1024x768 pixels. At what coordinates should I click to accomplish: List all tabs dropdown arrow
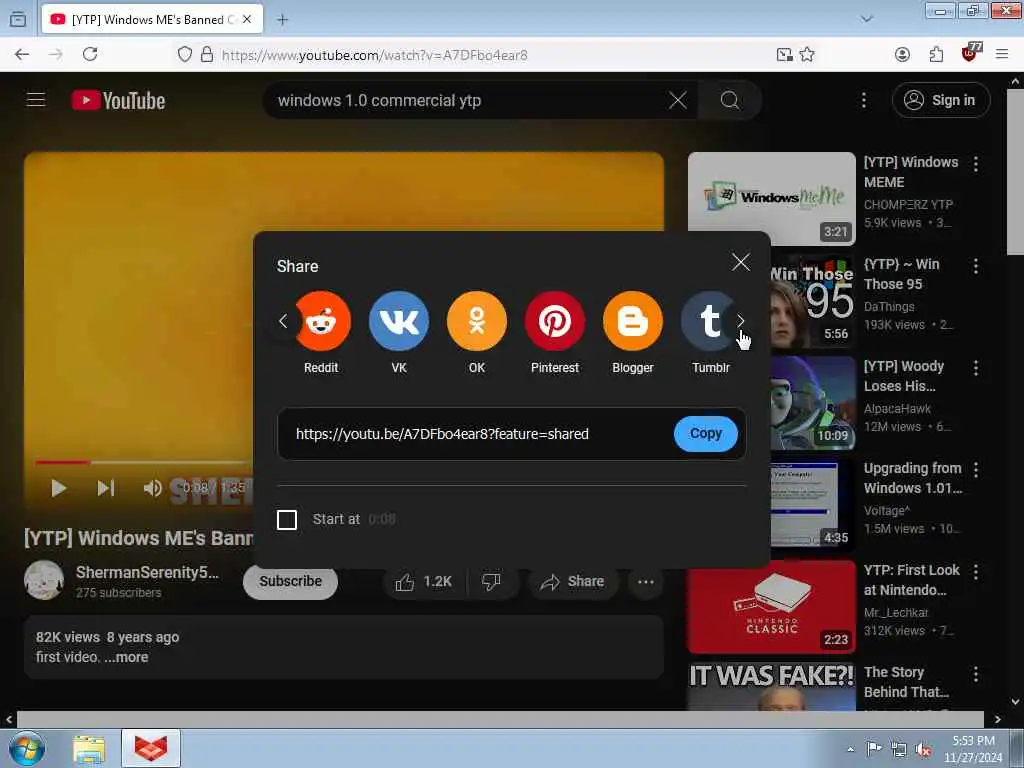tap(867, 19)
